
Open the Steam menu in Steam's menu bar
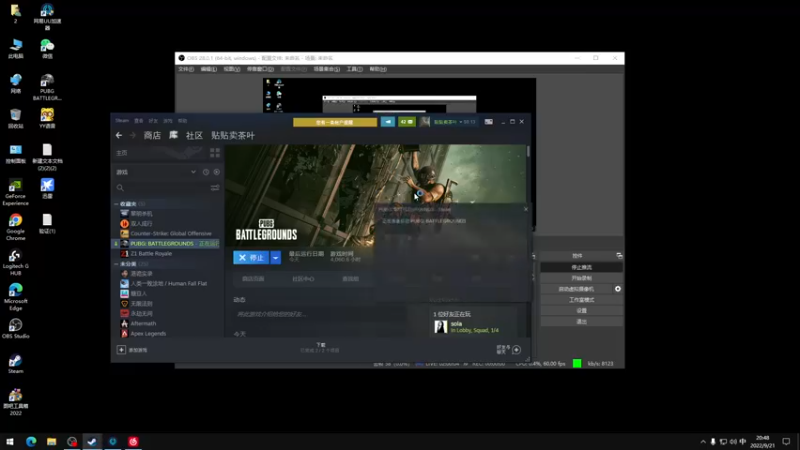click(x=122, y=121)
